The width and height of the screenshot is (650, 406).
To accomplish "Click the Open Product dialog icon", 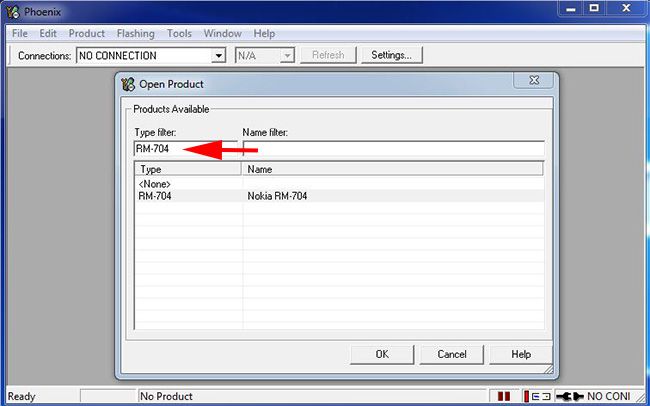I will (x=128, y=84).
